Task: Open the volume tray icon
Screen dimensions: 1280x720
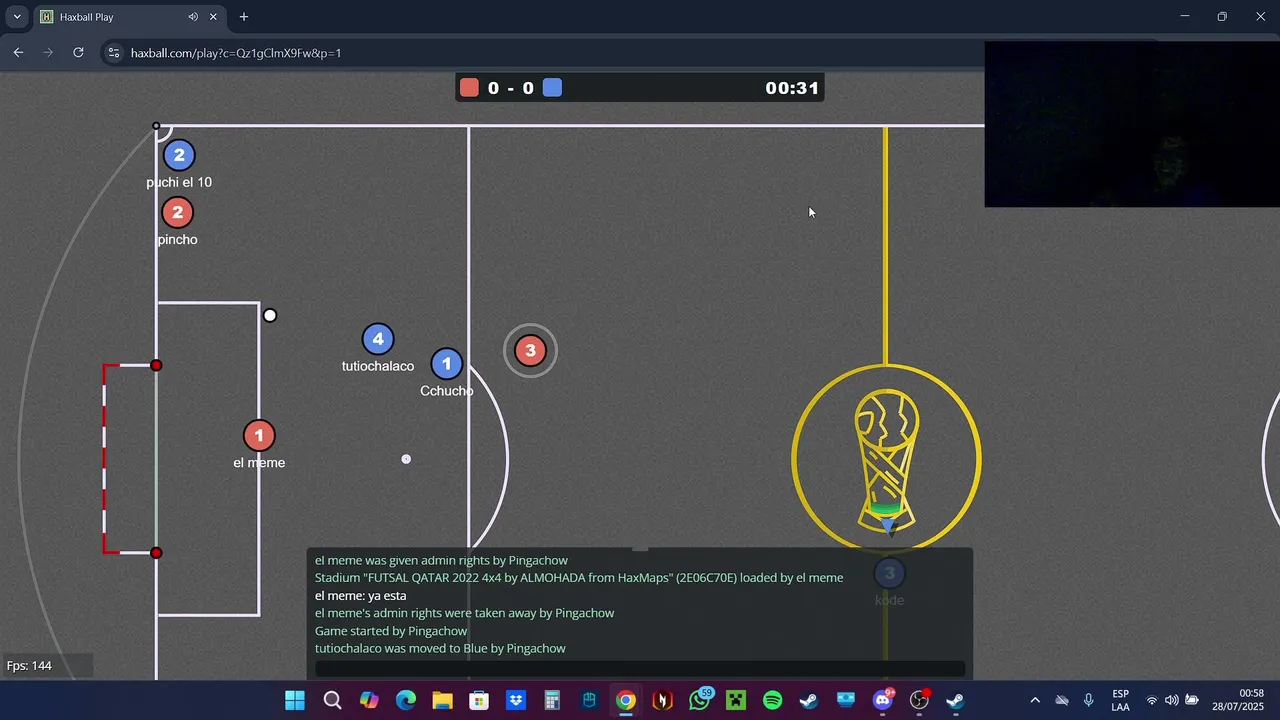Action: (x=1171, y=700)
